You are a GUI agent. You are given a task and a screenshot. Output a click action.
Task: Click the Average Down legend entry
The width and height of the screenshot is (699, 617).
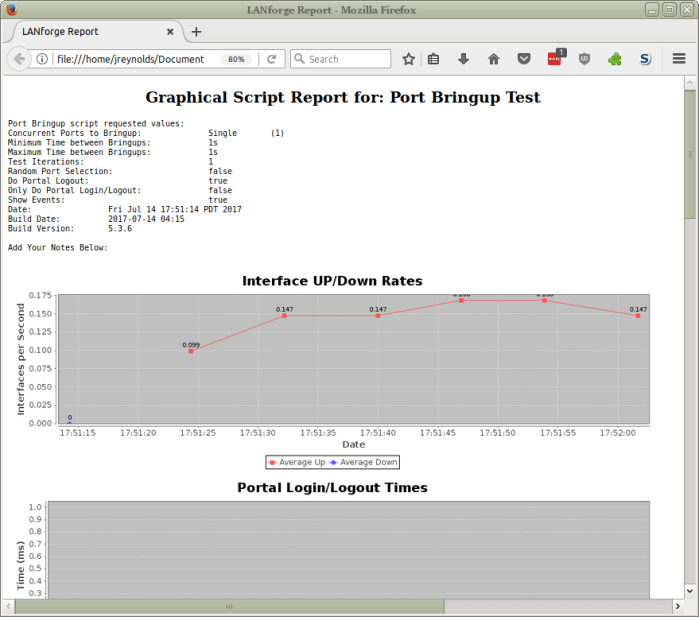(363, 462)
